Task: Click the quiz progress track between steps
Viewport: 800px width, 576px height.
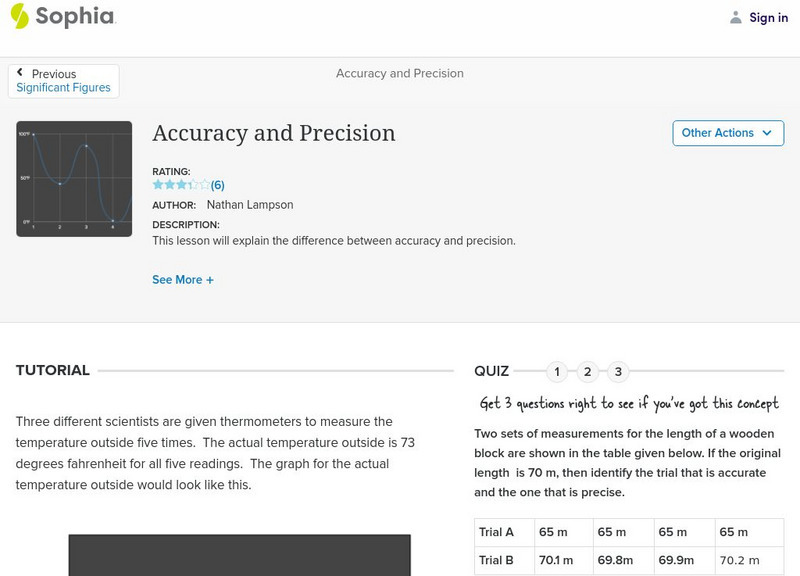Action: pos(574,371)
